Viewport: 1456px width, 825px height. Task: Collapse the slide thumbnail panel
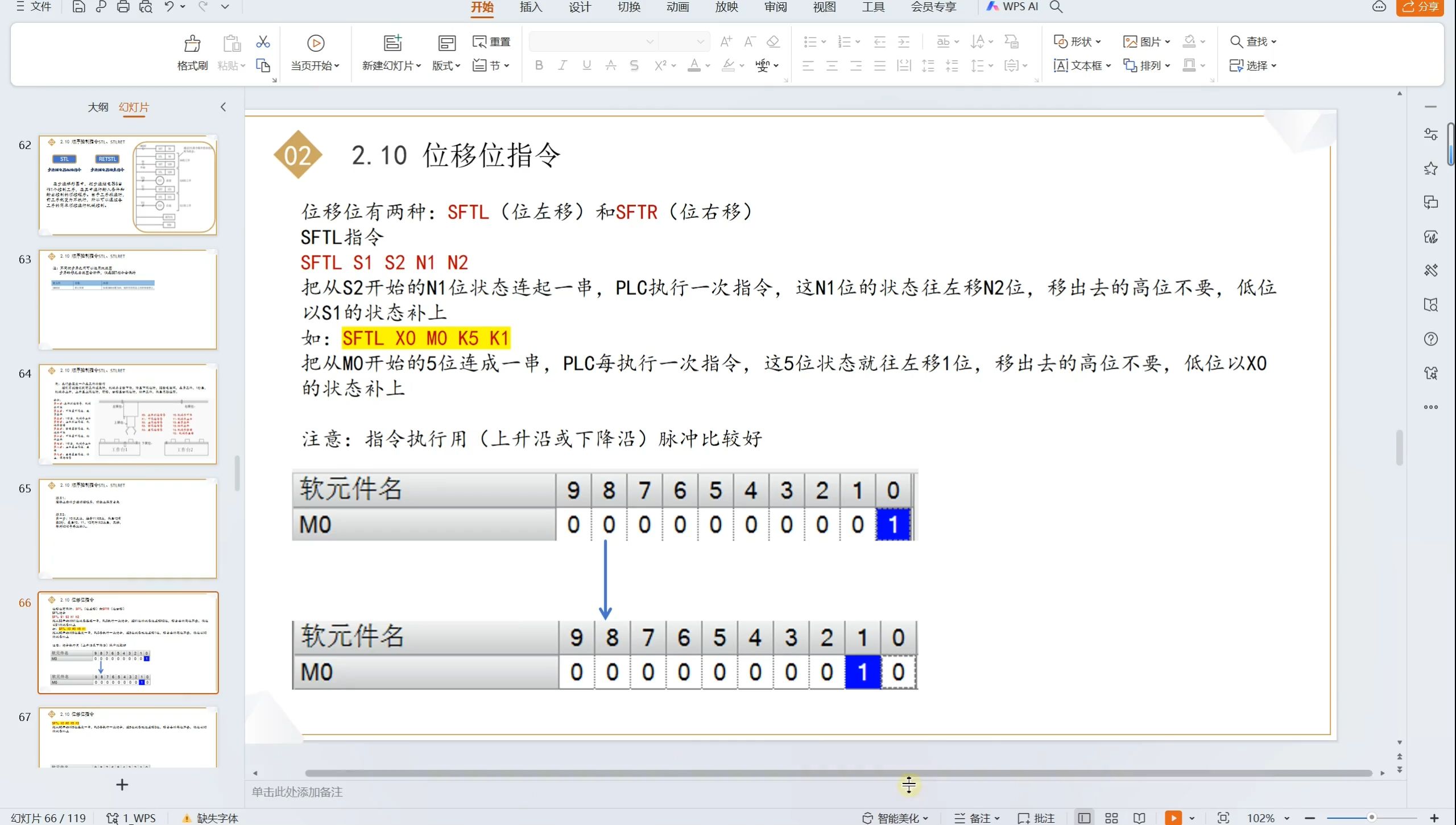(223, 107)
